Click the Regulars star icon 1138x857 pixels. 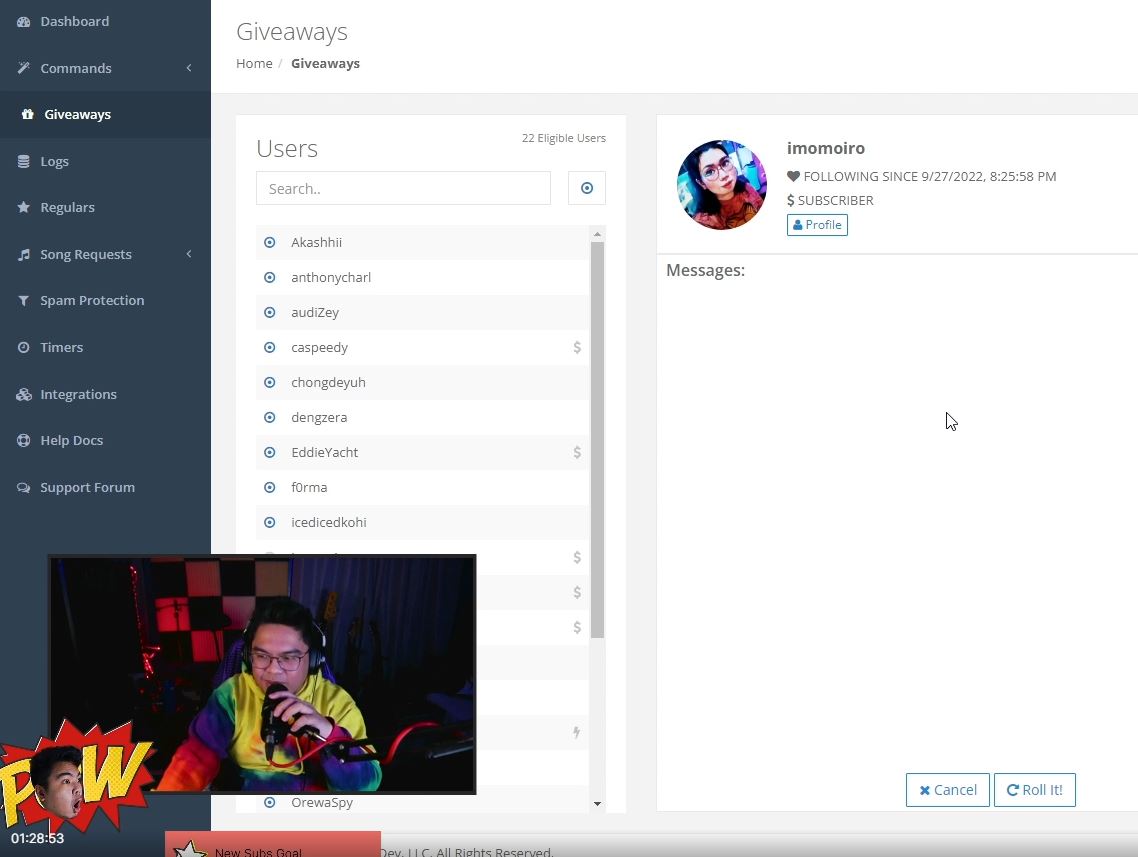pos(24,208)
